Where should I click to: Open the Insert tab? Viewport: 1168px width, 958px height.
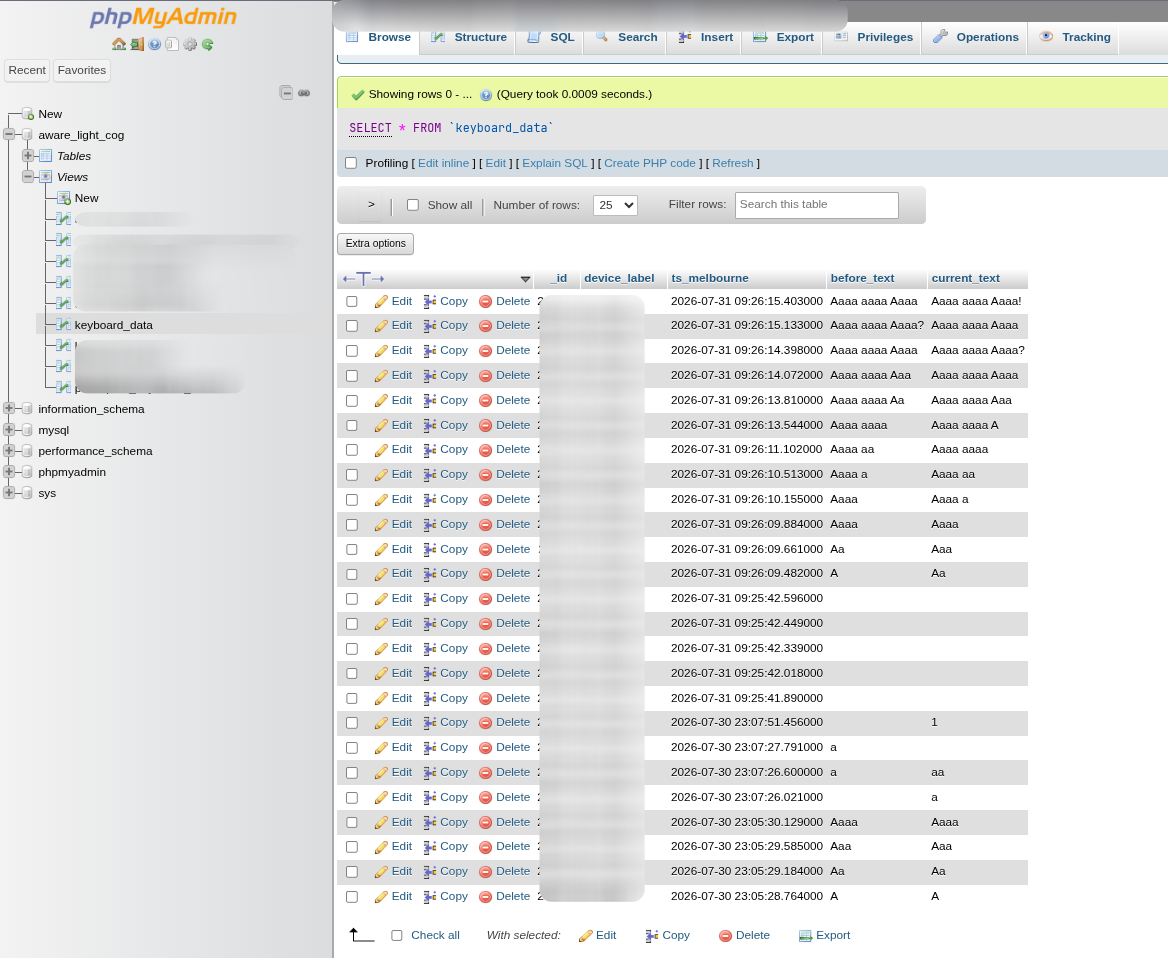(x=705, y=37)
